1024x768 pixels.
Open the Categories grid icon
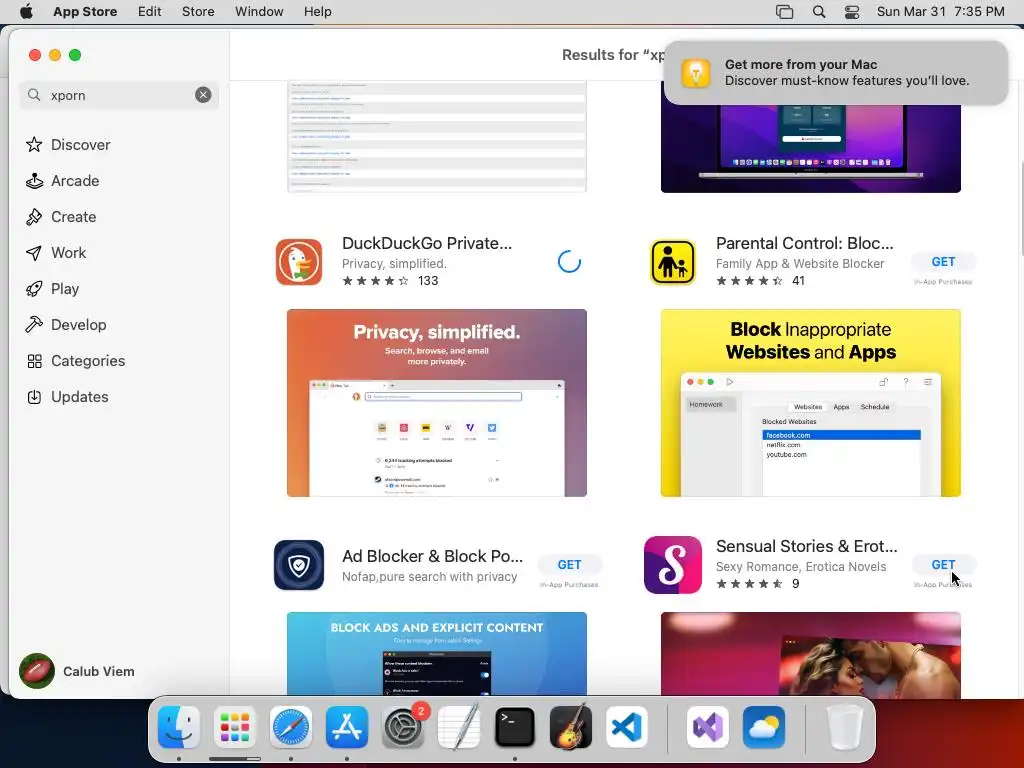(34, 361)
